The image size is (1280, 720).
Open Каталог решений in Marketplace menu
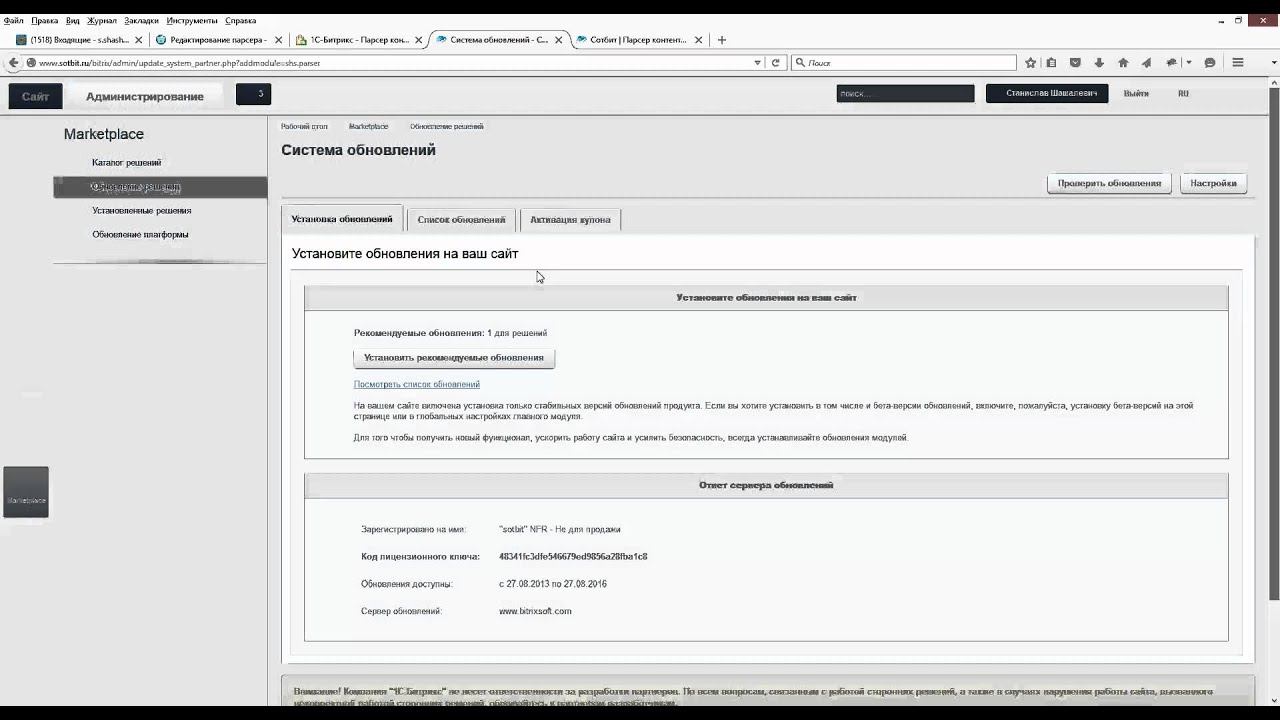127,162
